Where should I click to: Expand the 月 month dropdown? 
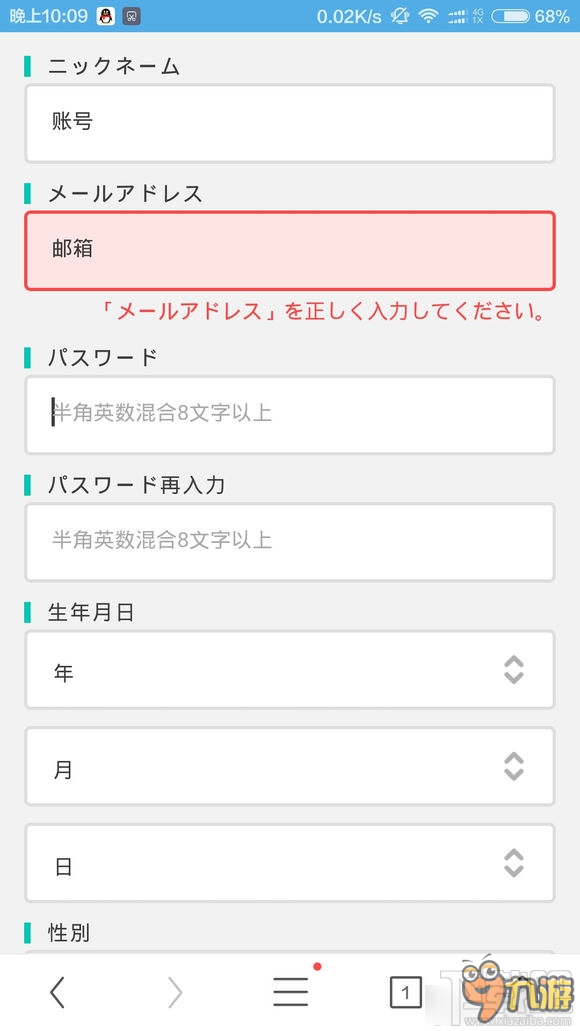coord(290,766)
